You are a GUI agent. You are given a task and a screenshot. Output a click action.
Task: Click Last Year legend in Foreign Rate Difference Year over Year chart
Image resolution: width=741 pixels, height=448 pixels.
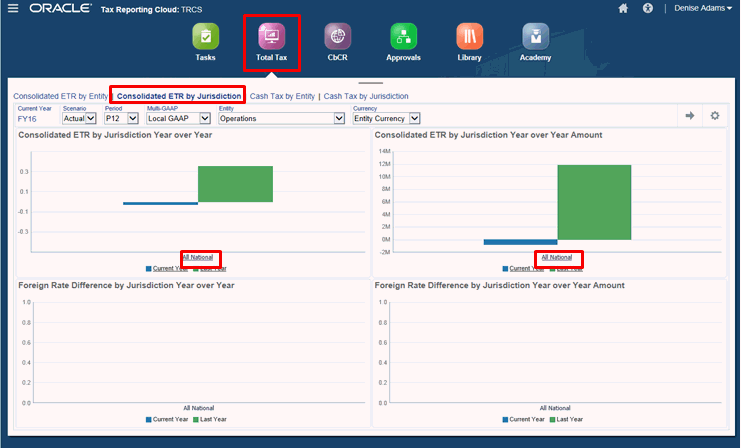tap(210, 419)
